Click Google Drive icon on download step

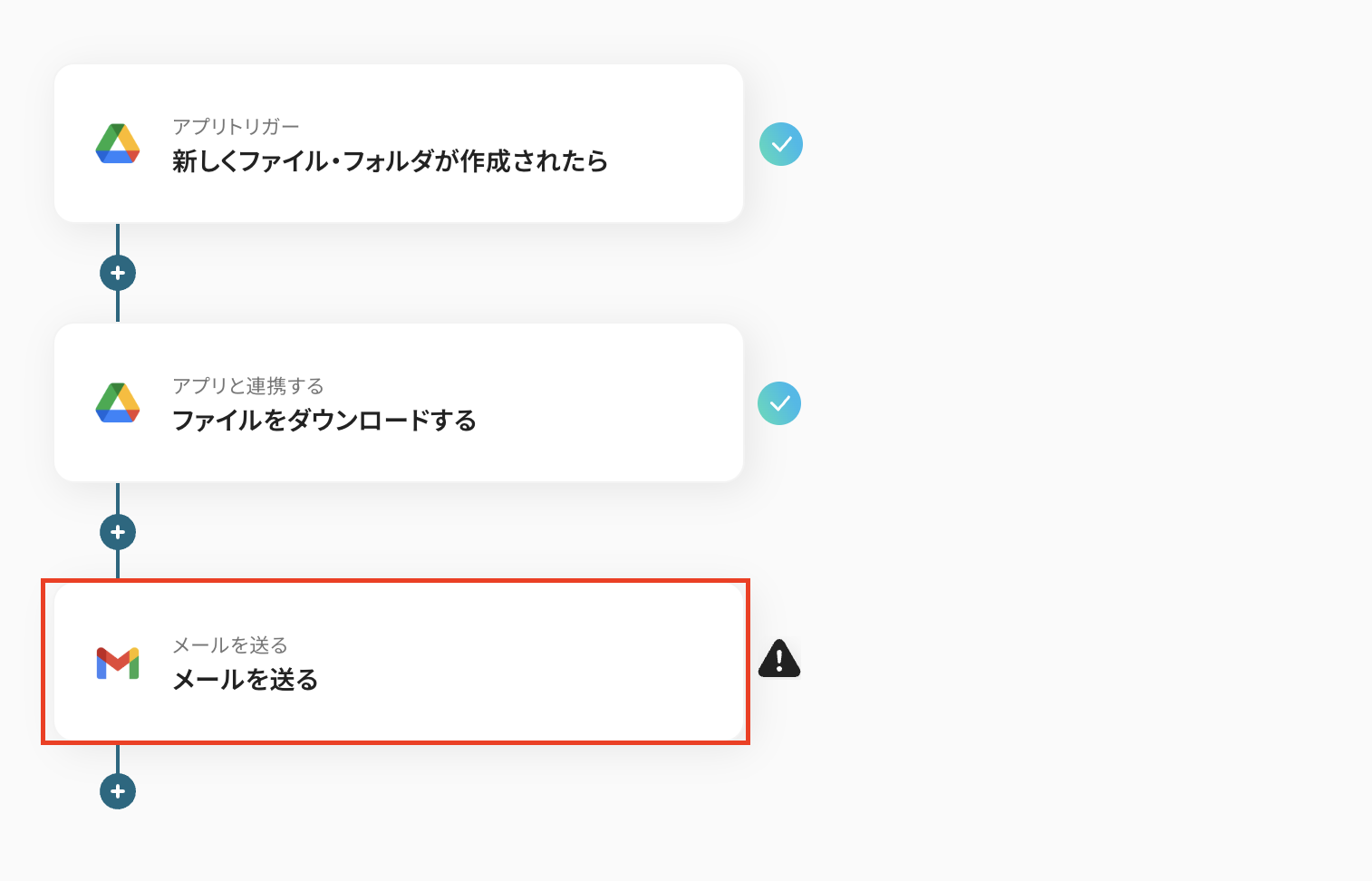pyautogui.click(x=118, y=402)
